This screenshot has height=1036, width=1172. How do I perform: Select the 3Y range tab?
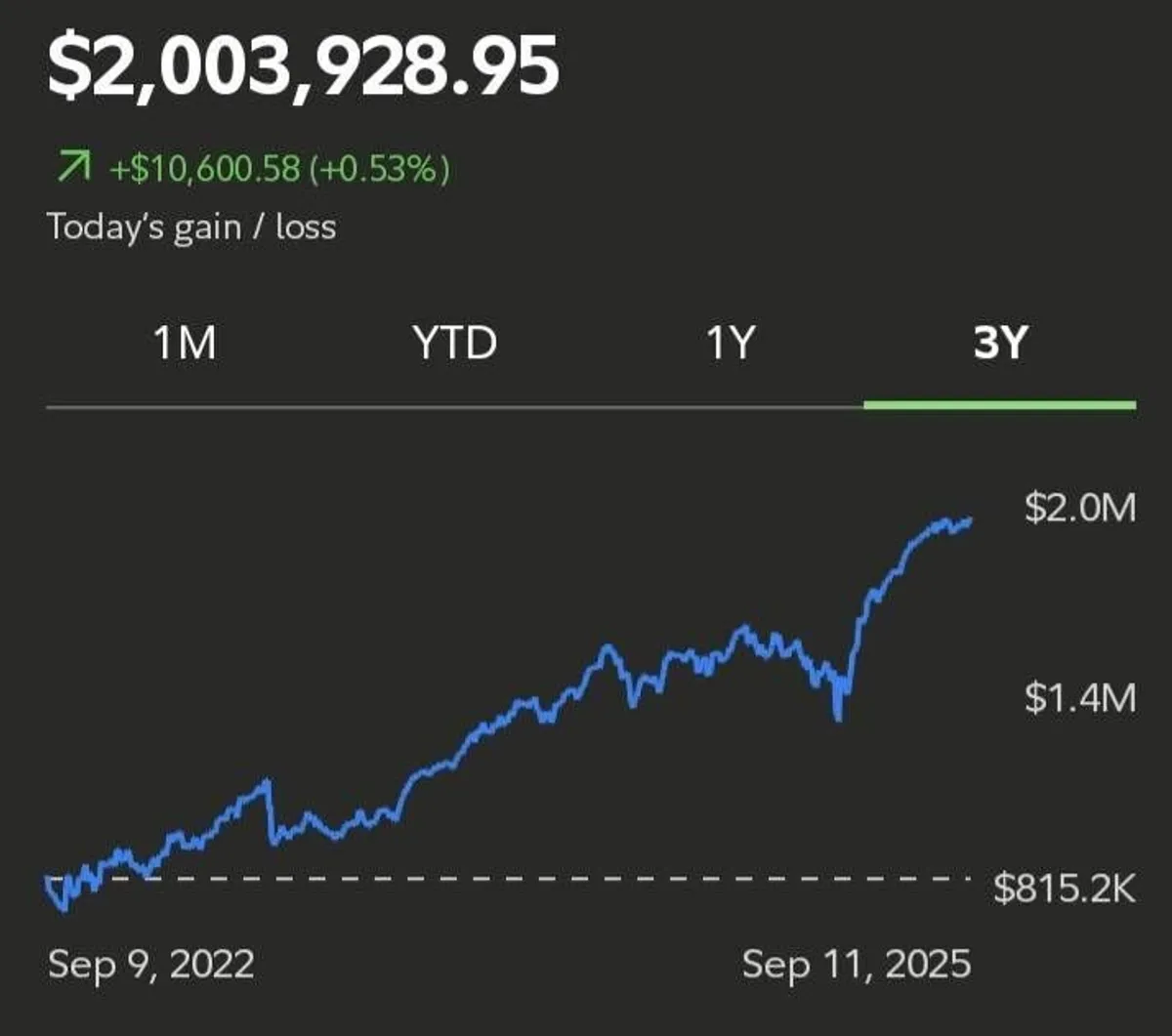[999, 344]
